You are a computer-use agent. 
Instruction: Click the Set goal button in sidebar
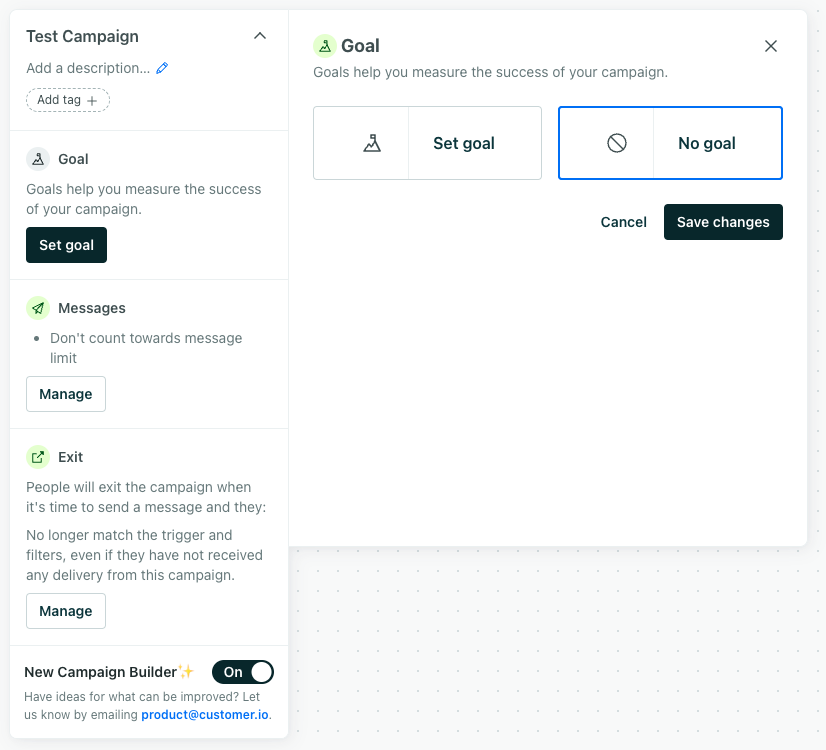click(66, 245)
